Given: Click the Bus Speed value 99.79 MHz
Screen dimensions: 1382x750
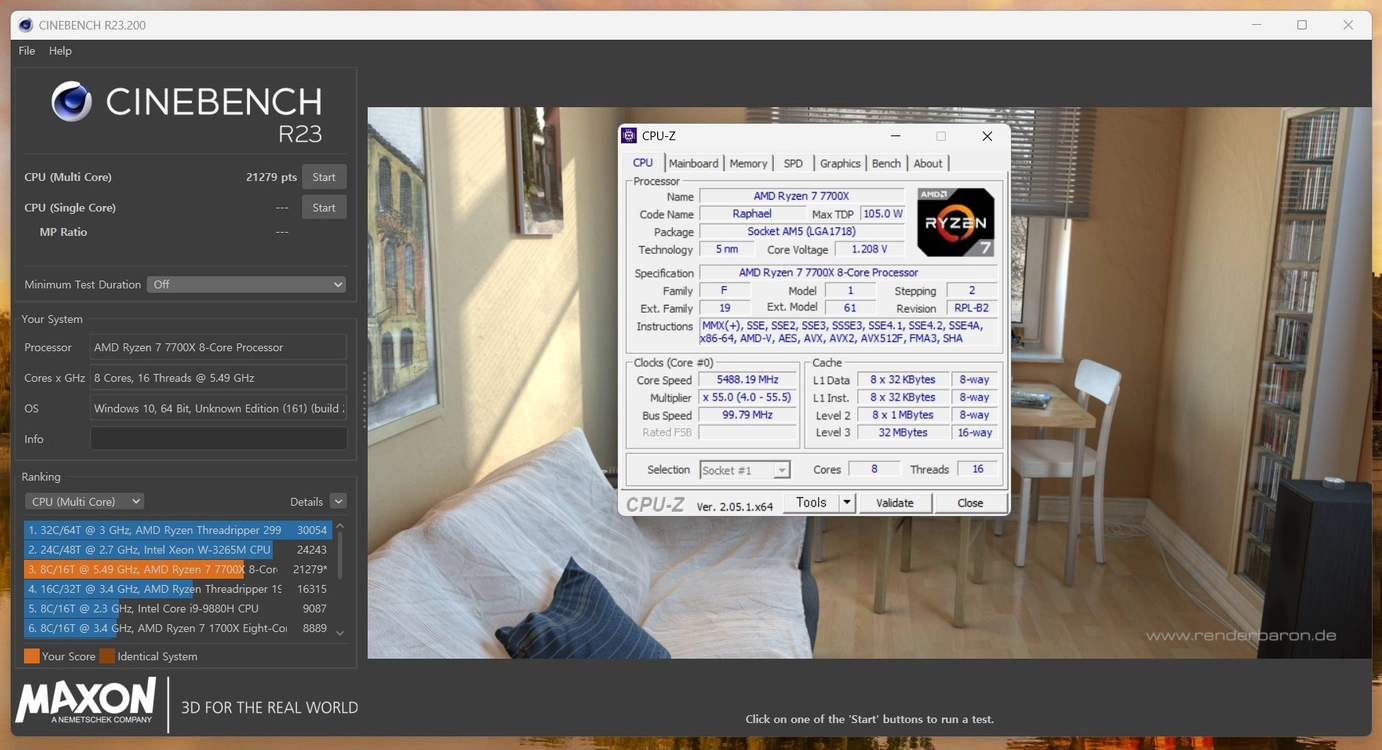Looking at the screenshot, I should [x=748, y=415].
